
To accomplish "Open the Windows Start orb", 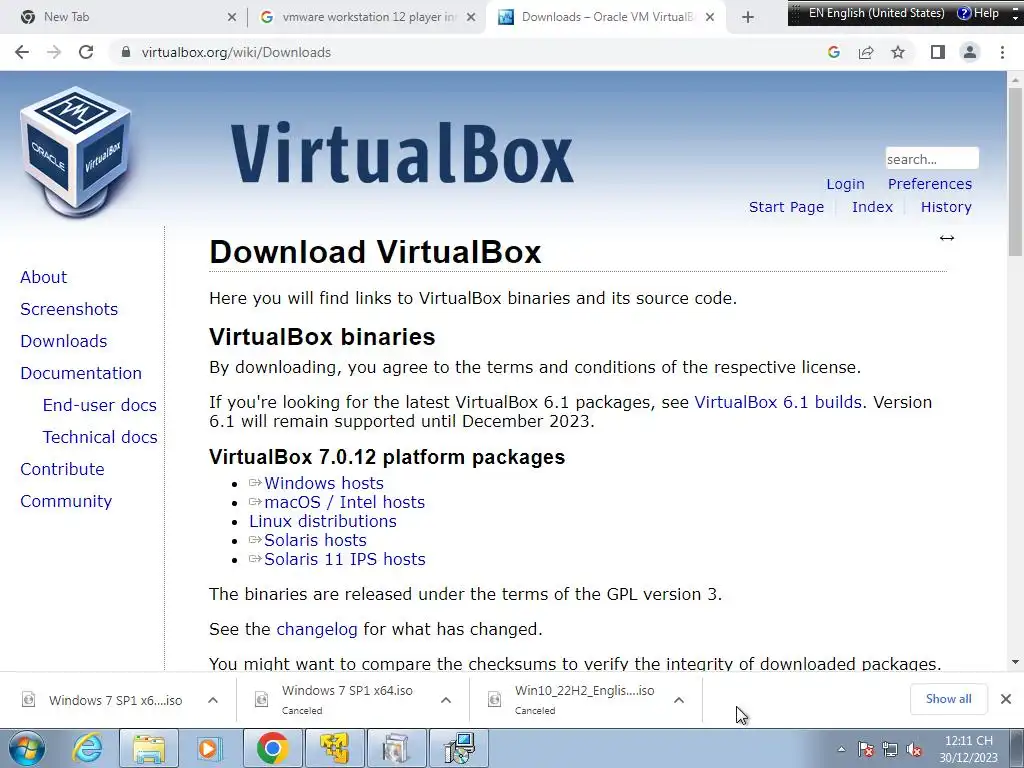I will (27, 748).
